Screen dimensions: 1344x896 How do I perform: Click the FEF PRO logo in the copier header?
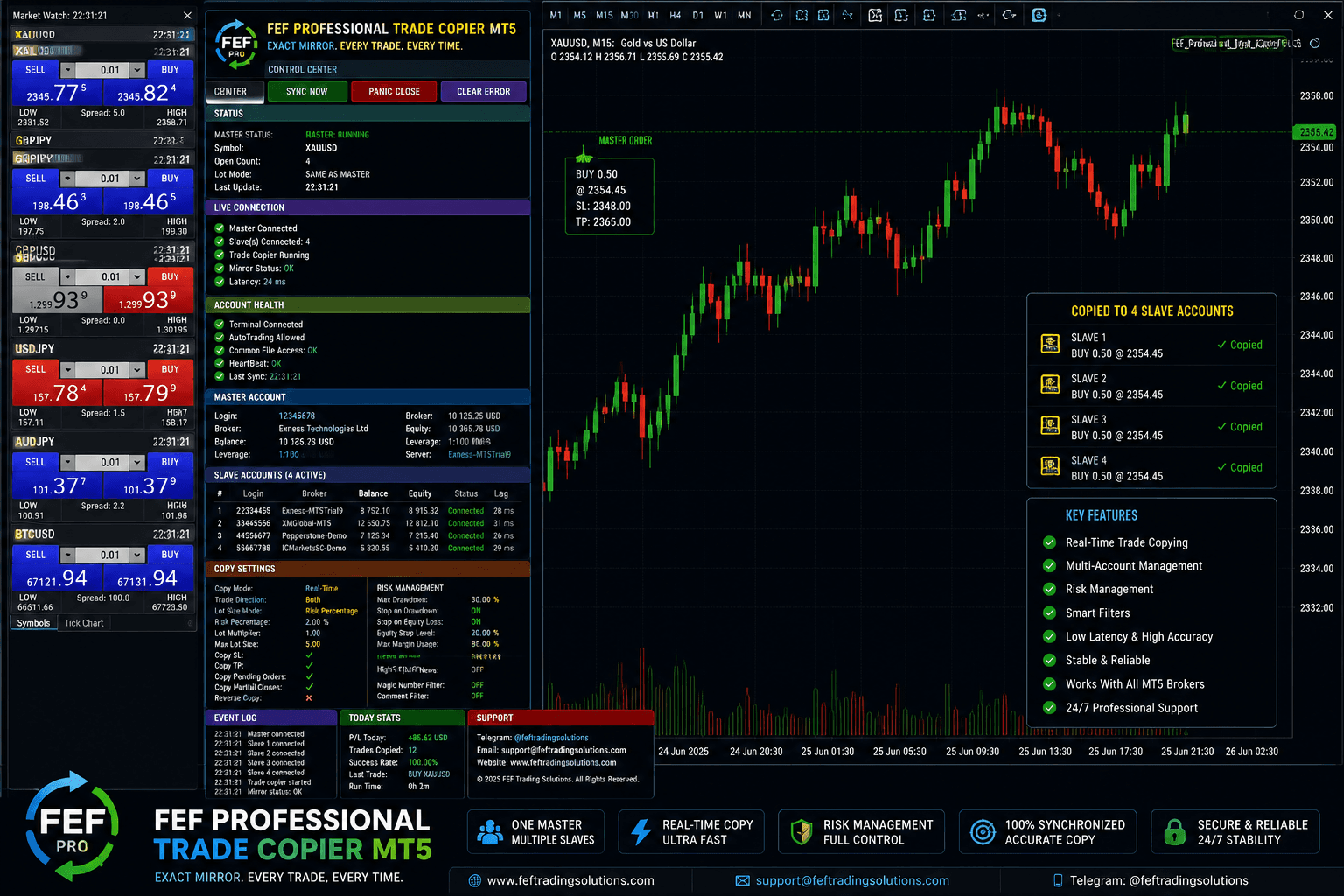[x=237, y=45]
